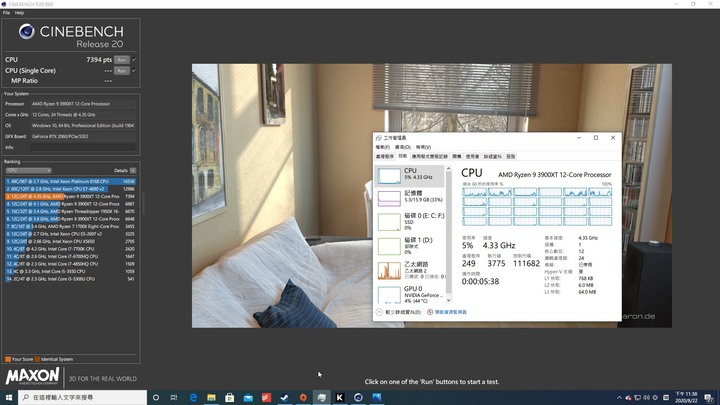This screenshot has width=720, height=405.
Task: Toggle checkbox beside CPU Run button
Action: 134,60
